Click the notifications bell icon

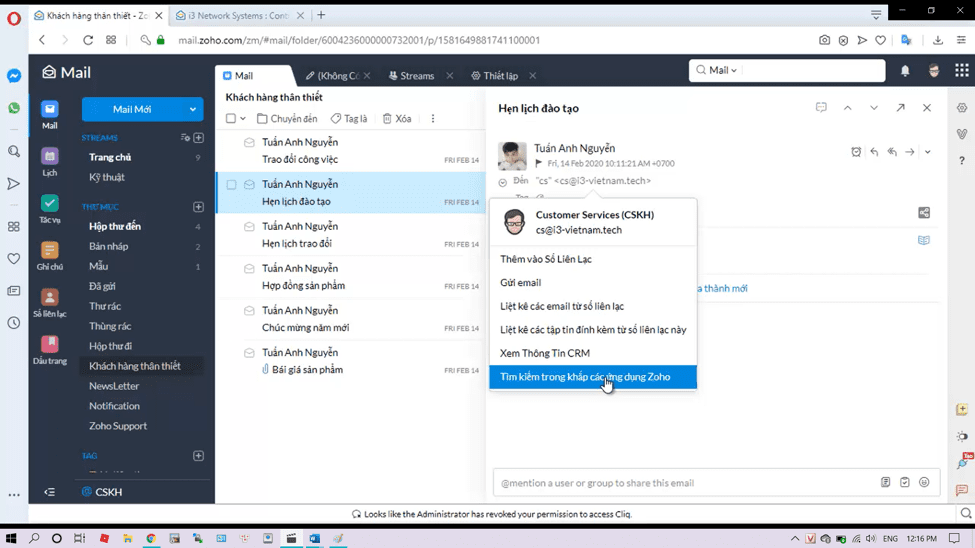click(x=905, y=71)
